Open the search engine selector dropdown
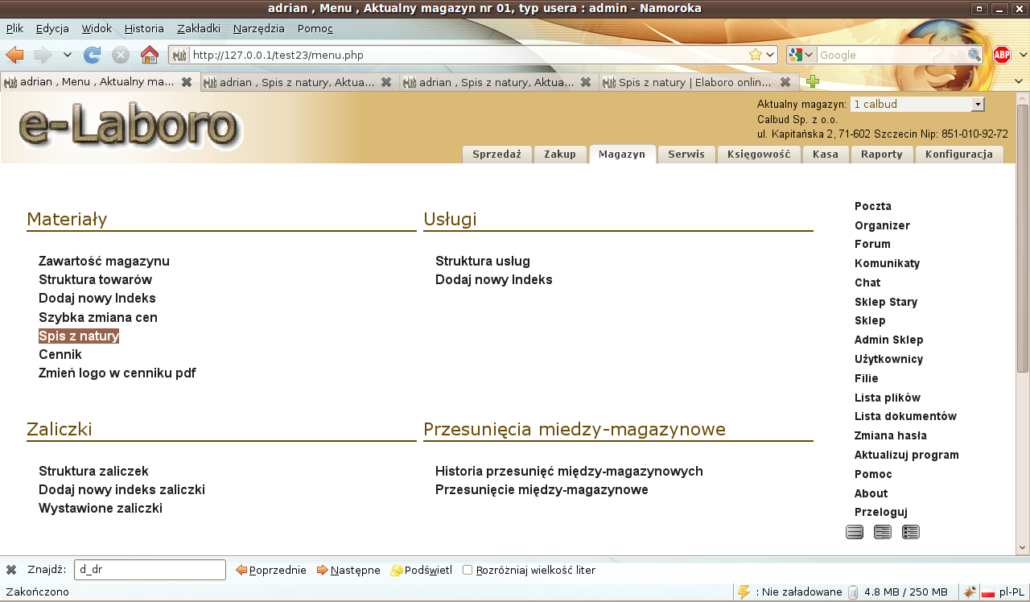1030x602 pixels. click(802, 55)
